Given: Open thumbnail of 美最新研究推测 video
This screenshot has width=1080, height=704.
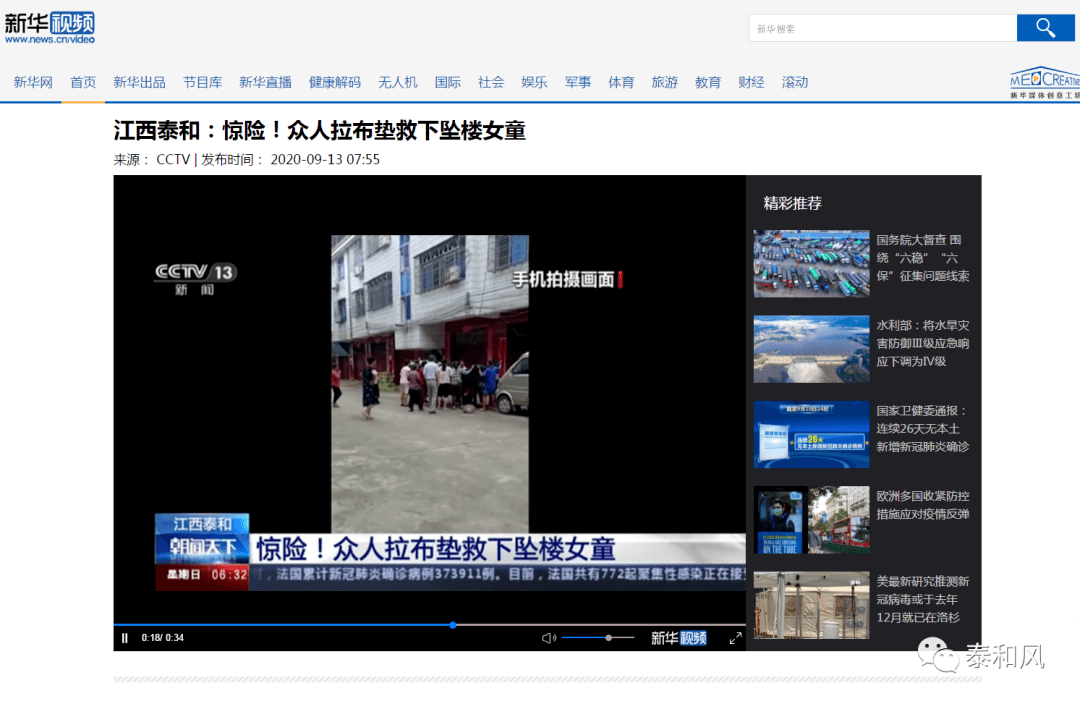Looking at the screenshot, I should 811,605.
